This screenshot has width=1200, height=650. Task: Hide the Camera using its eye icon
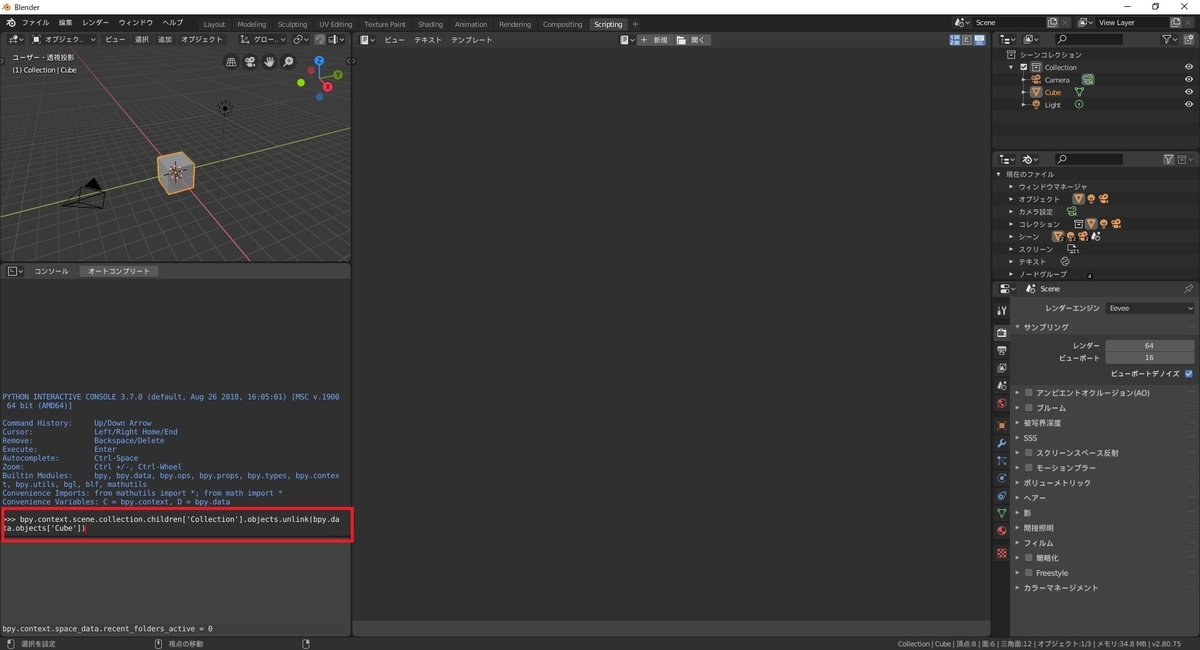(1189, 79)
